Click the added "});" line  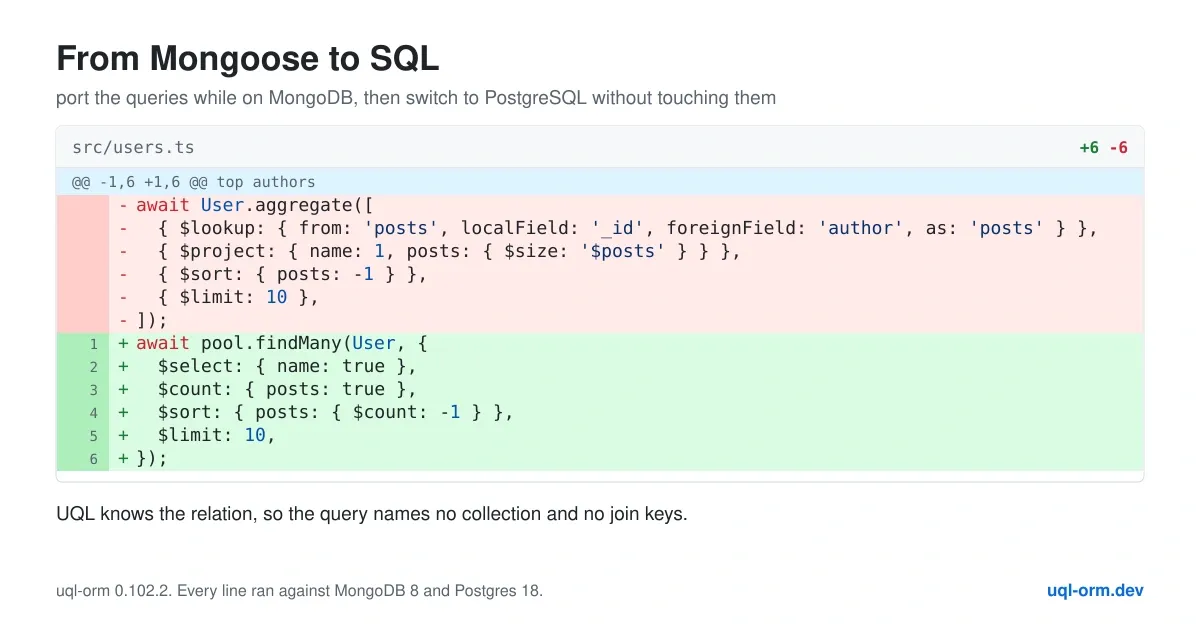click(600, 458)
